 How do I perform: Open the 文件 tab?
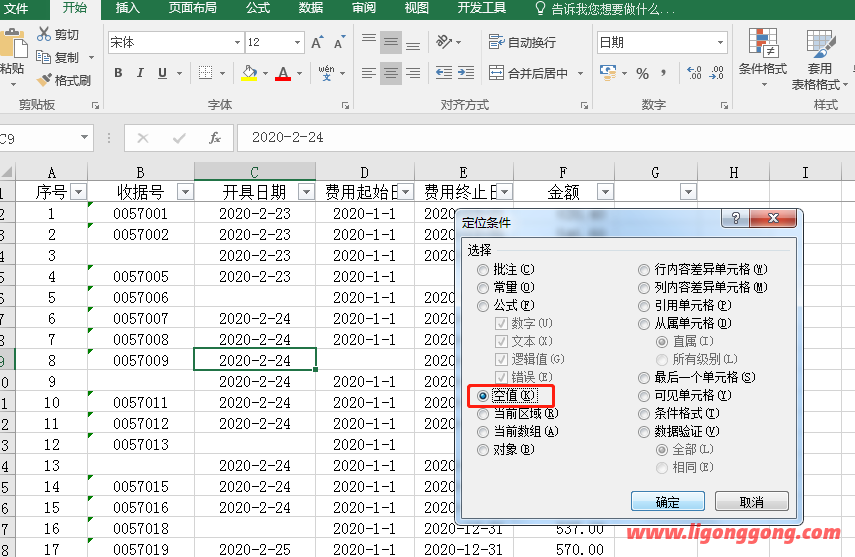(16, 8)
